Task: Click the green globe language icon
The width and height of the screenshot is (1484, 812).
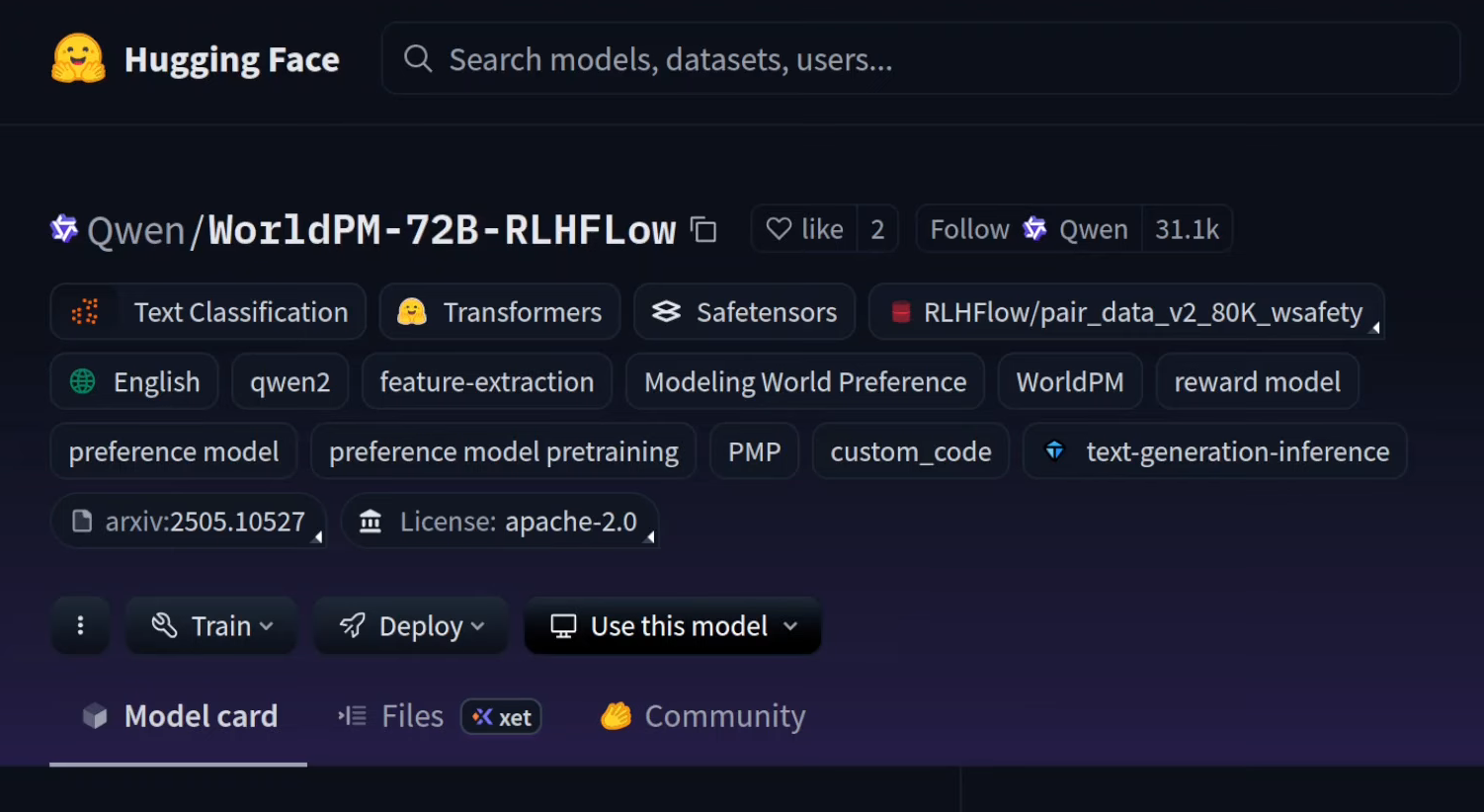Action: (x=83, y=381)
